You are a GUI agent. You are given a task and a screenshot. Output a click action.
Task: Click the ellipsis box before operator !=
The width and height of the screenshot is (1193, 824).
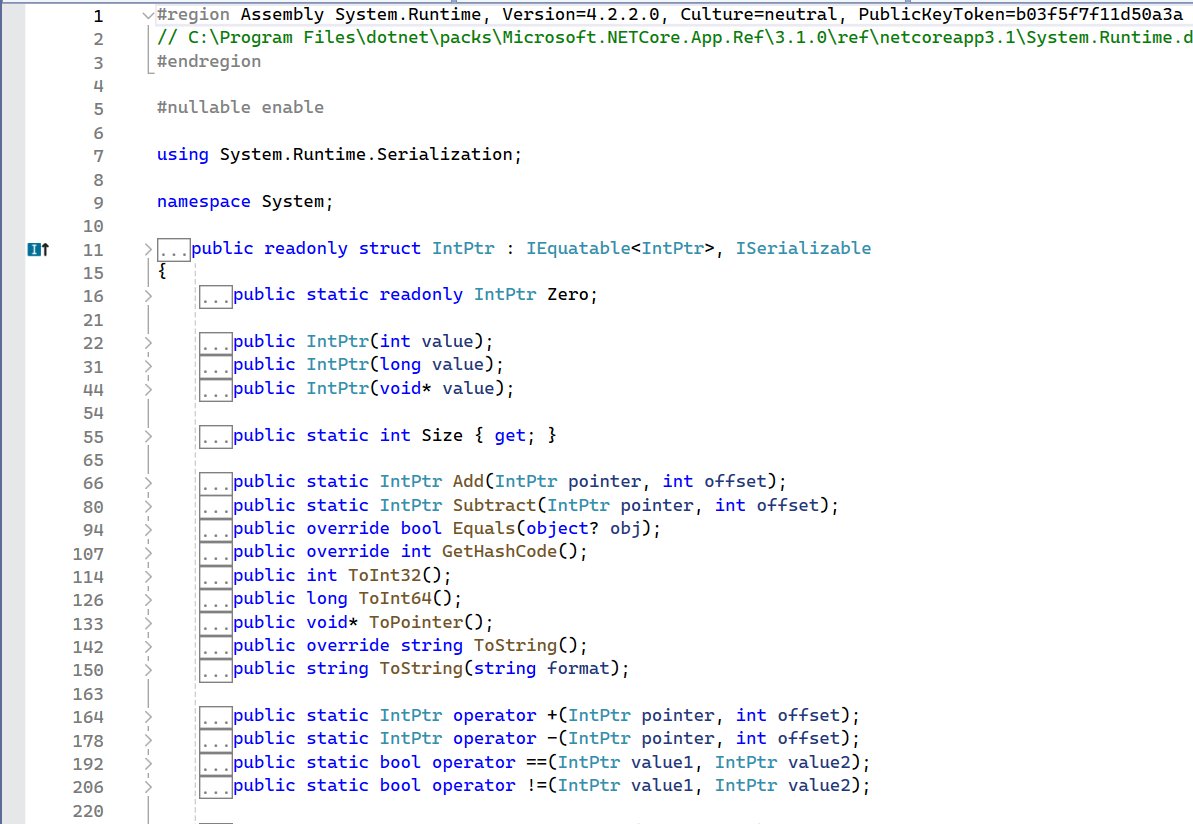216,787
